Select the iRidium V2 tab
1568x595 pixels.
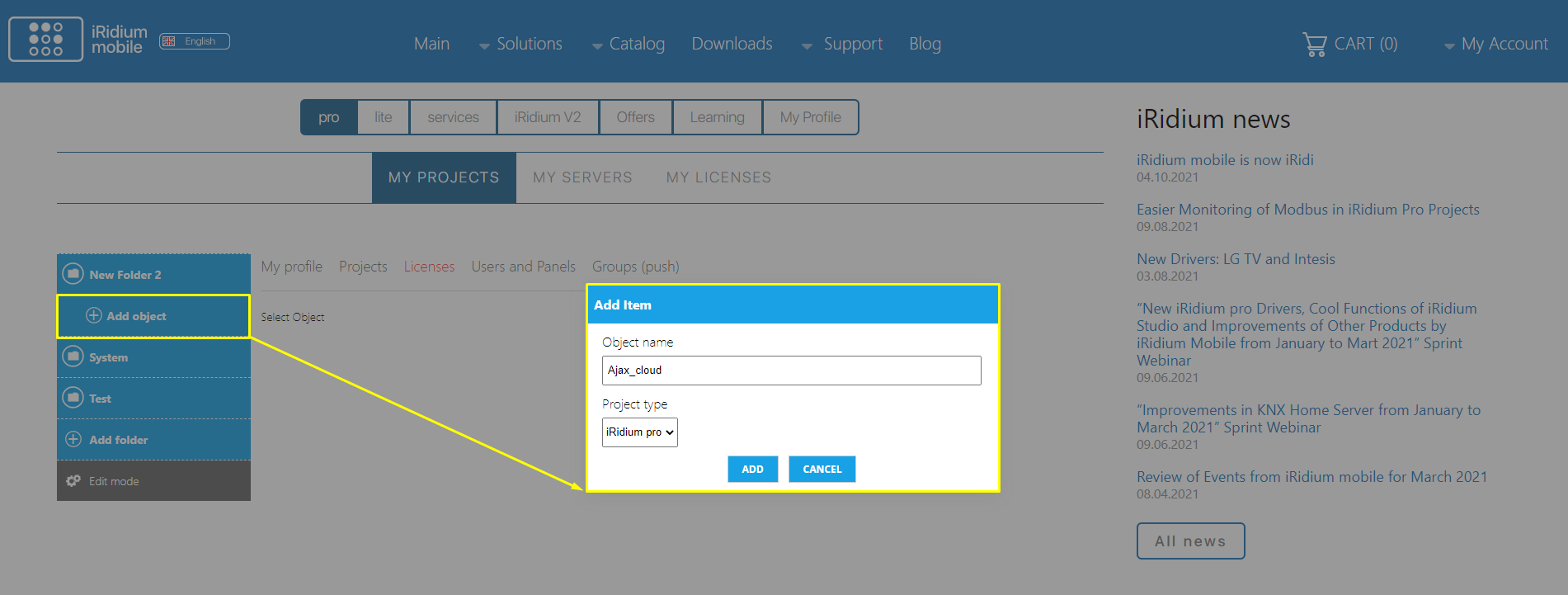pyautogui.click(x=548, y=117)
